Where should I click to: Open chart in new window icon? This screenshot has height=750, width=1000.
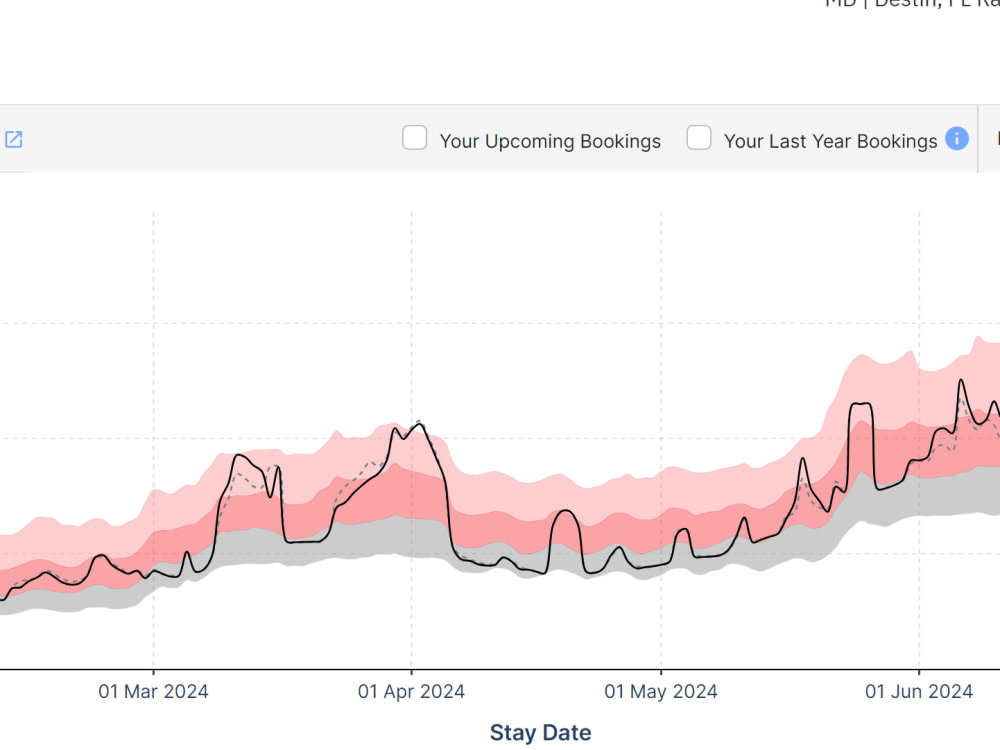[13, 140]
